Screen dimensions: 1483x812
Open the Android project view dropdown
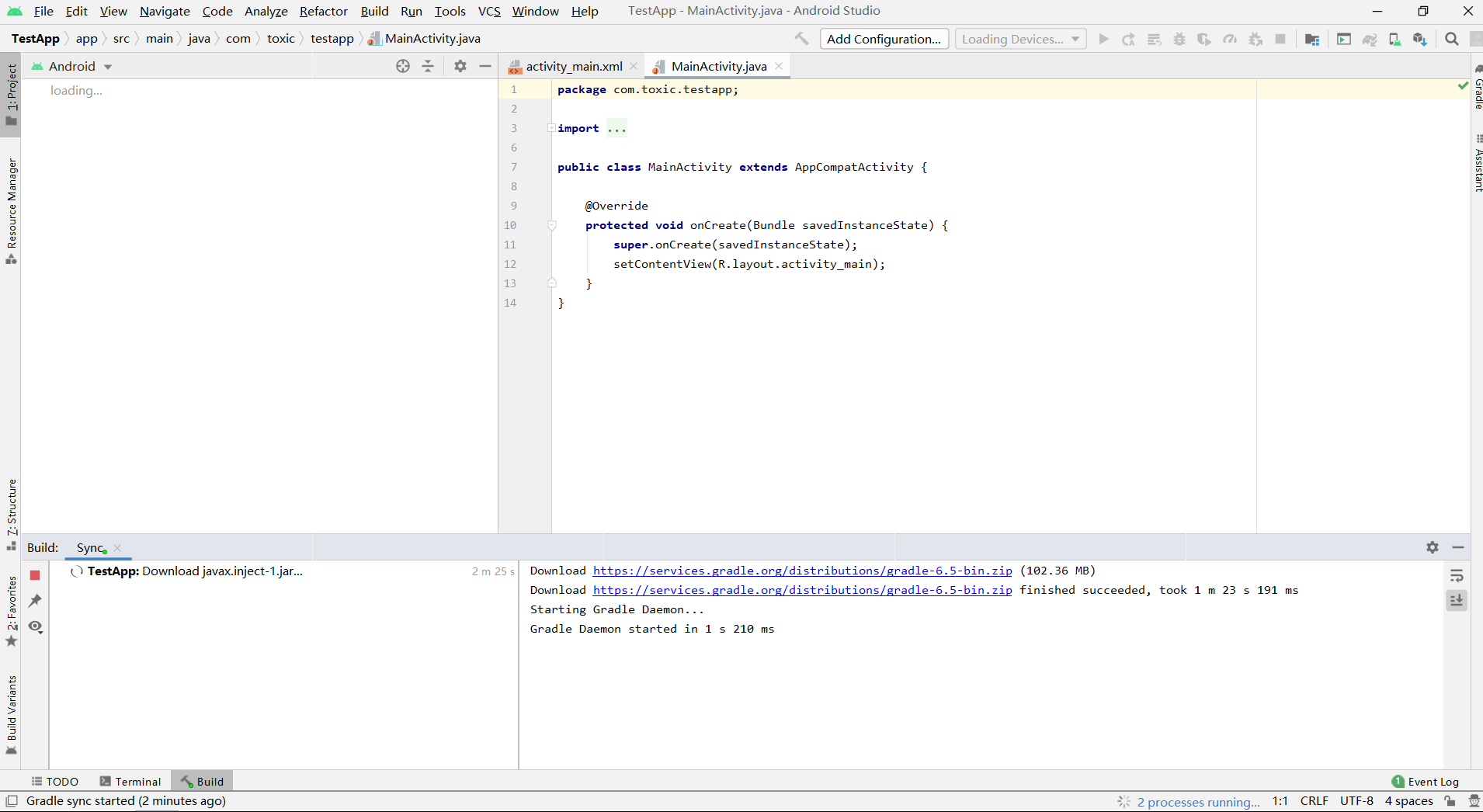72,66
